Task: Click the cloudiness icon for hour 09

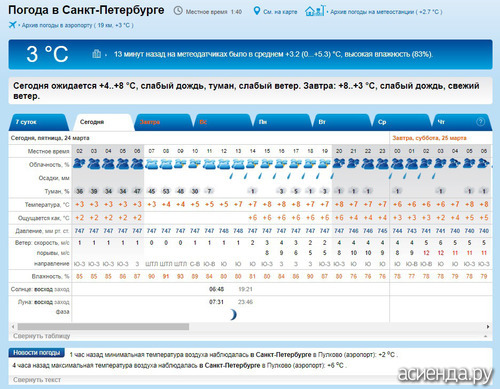Action: point(180,164)
